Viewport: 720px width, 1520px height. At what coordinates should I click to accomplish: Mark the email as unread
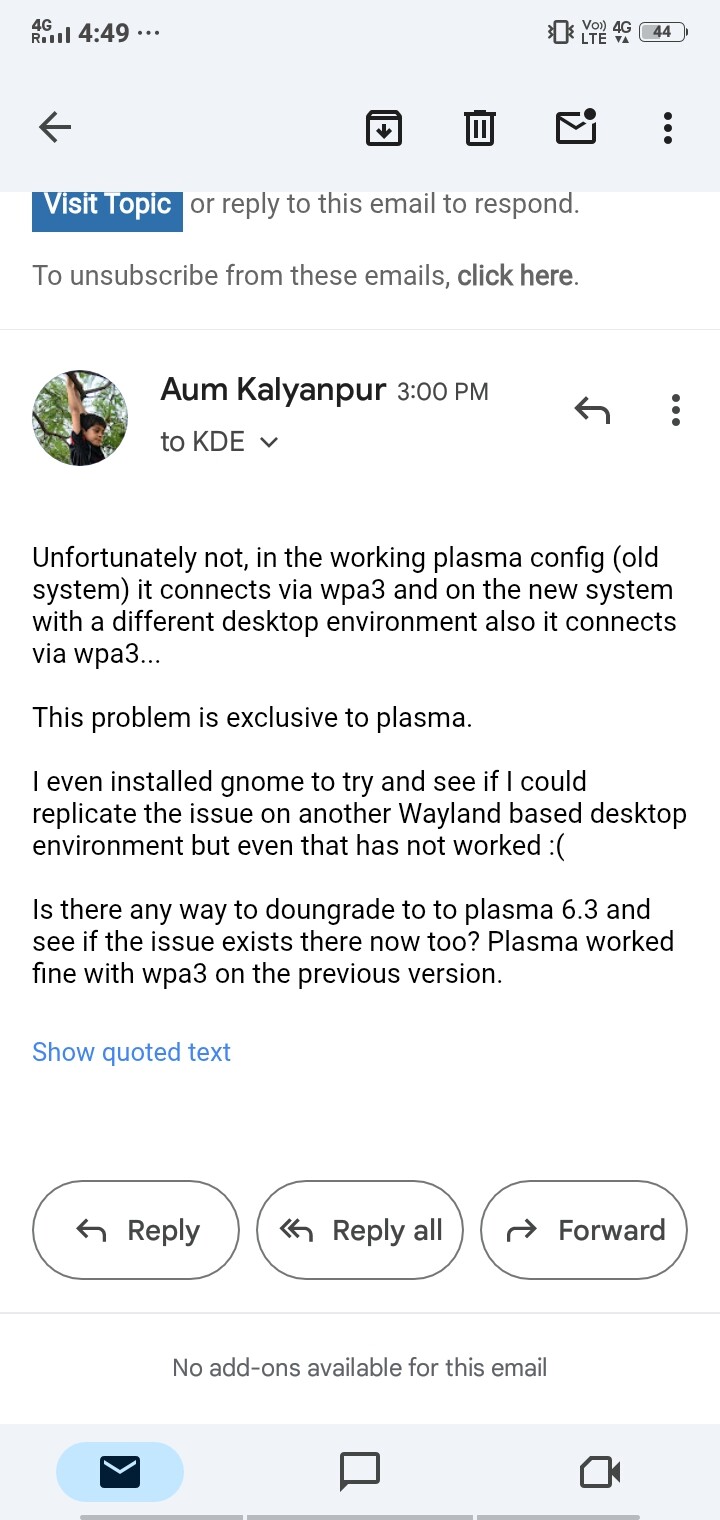tap(576, 127)
